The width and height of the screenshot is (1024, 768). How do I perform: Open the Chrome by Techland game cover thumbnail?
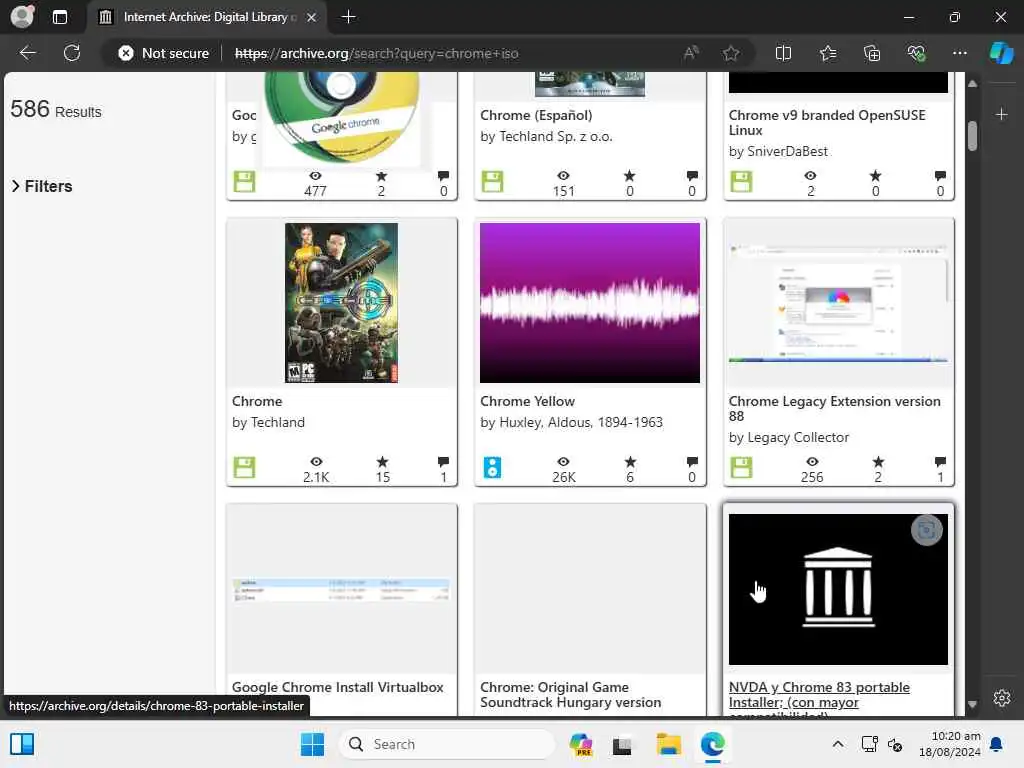tap(341, 303)
